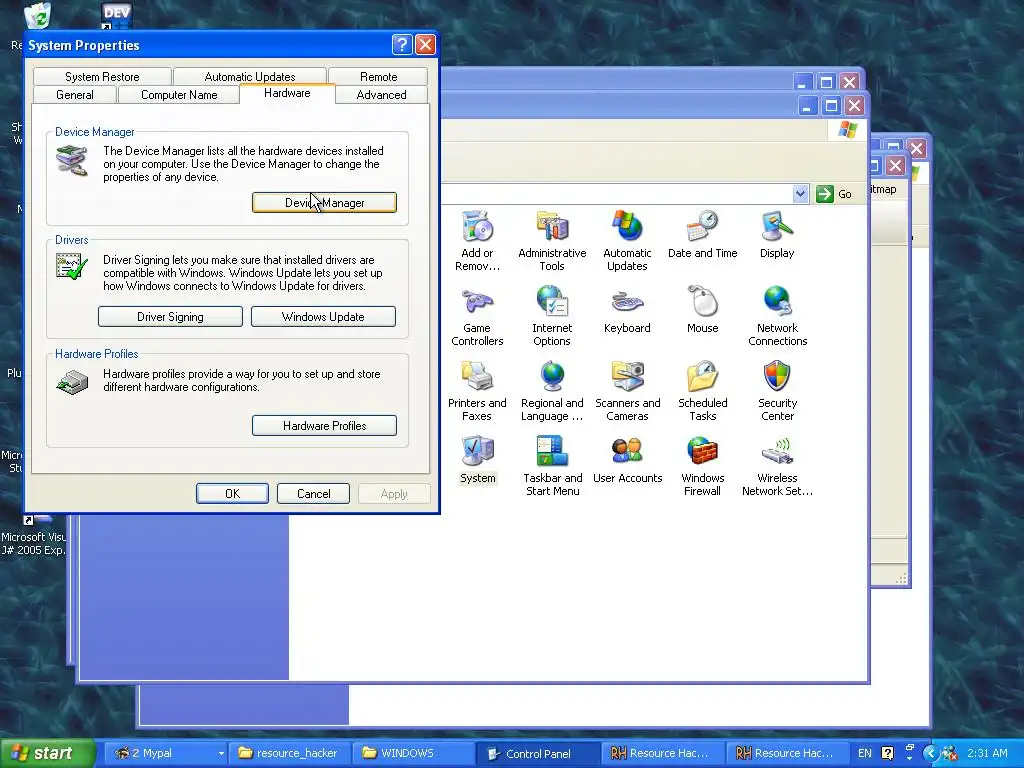Switch to resource_hacker taskbar window
Image resolution: width=1024 pixels, height=768 pixels.
tap(288, 754)
